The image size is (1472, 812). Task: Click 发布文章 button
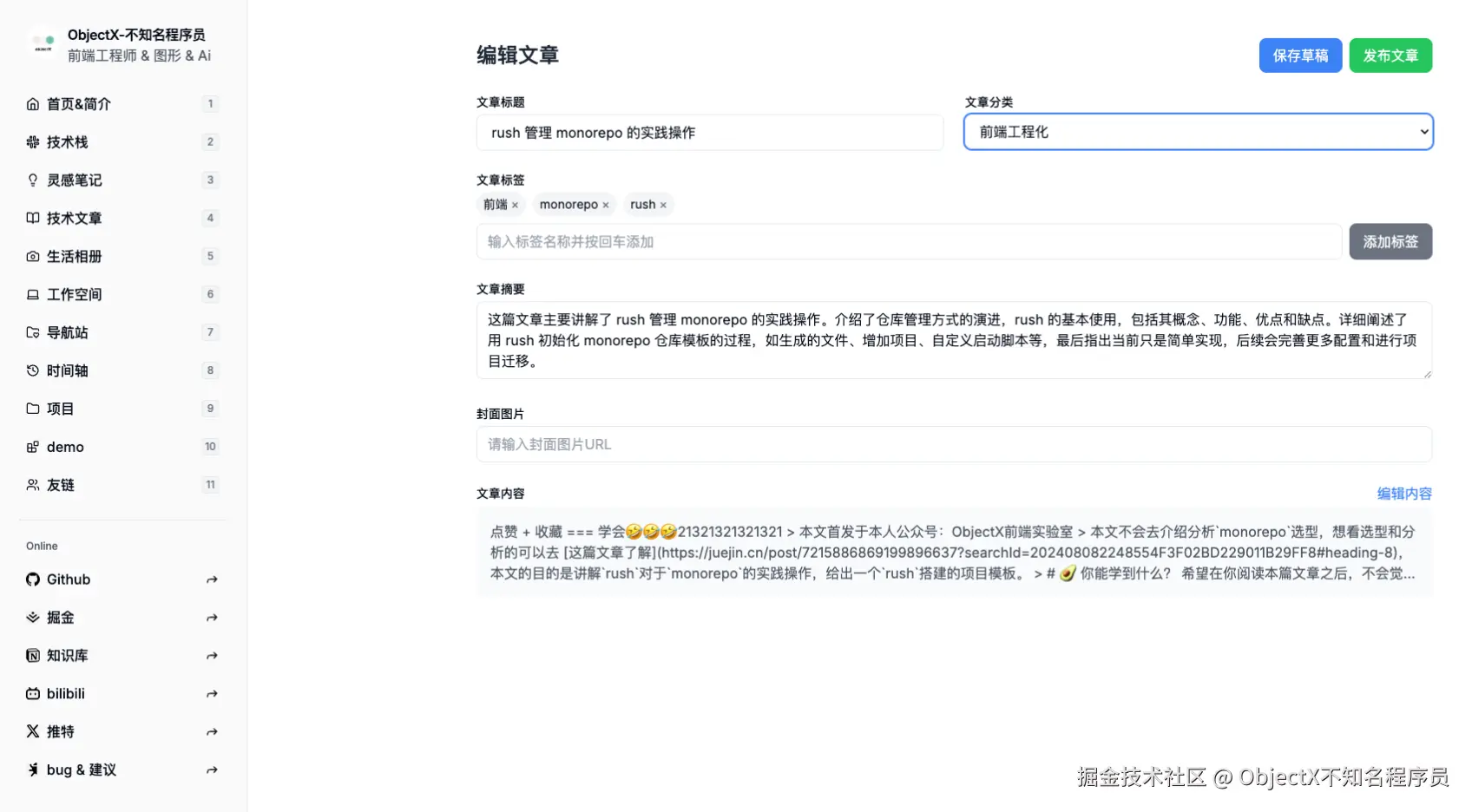[x=1390, y=56]
